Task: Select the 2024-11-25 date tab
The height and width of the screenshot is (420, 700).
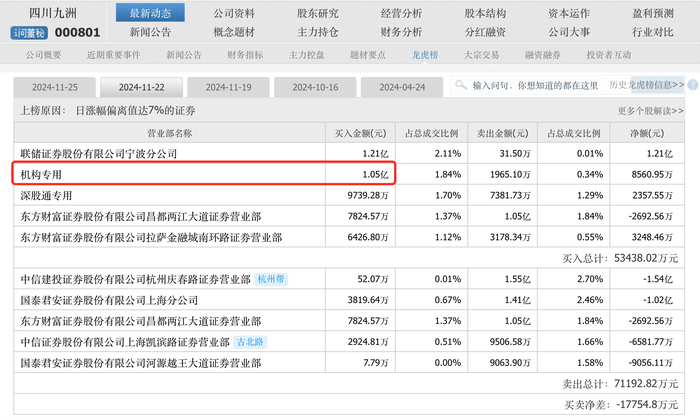Action: [54, 87]
